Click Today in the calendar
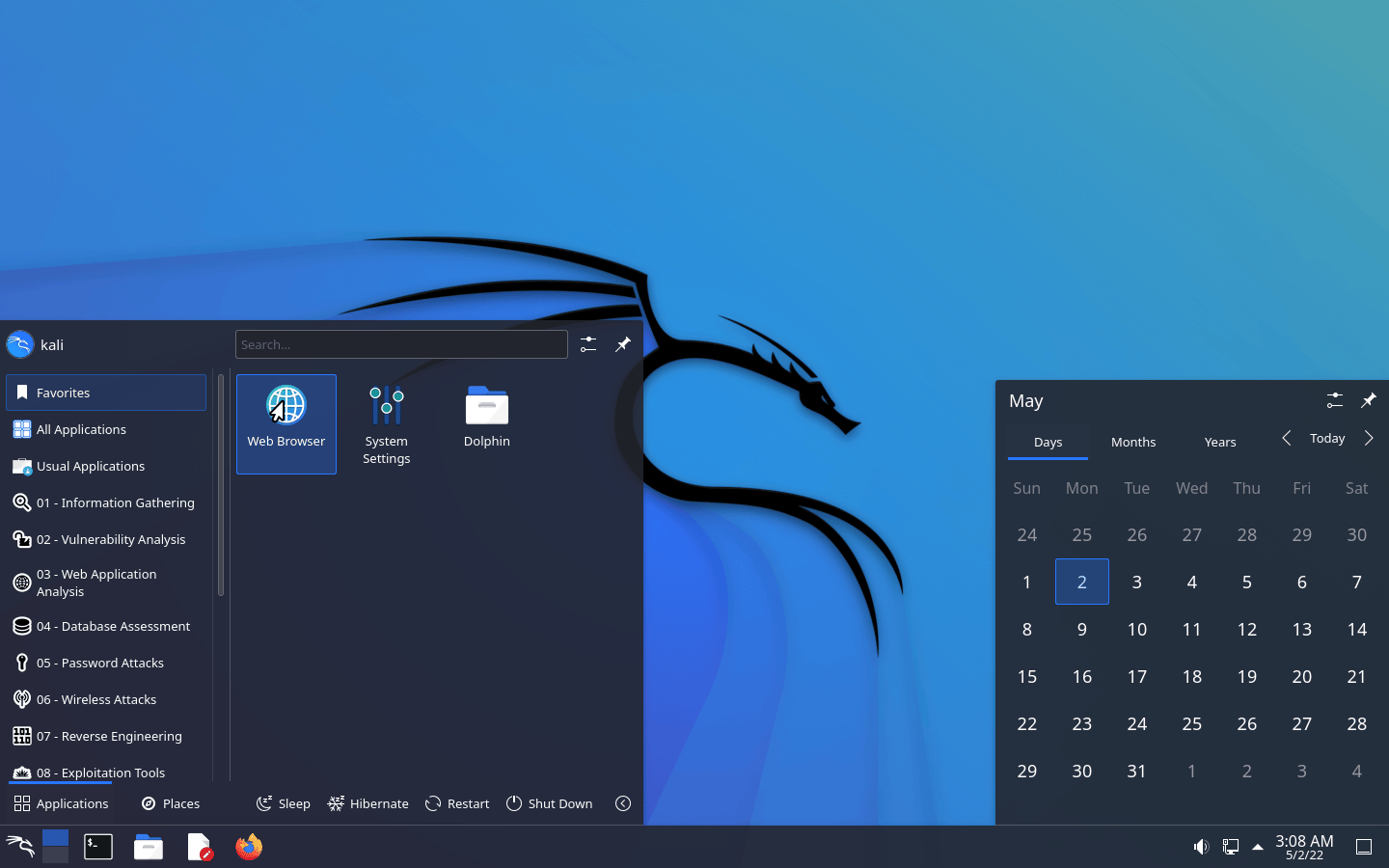Viewport: 1389px width, 868px height. pyautogui.click(x=1326, y=439)
